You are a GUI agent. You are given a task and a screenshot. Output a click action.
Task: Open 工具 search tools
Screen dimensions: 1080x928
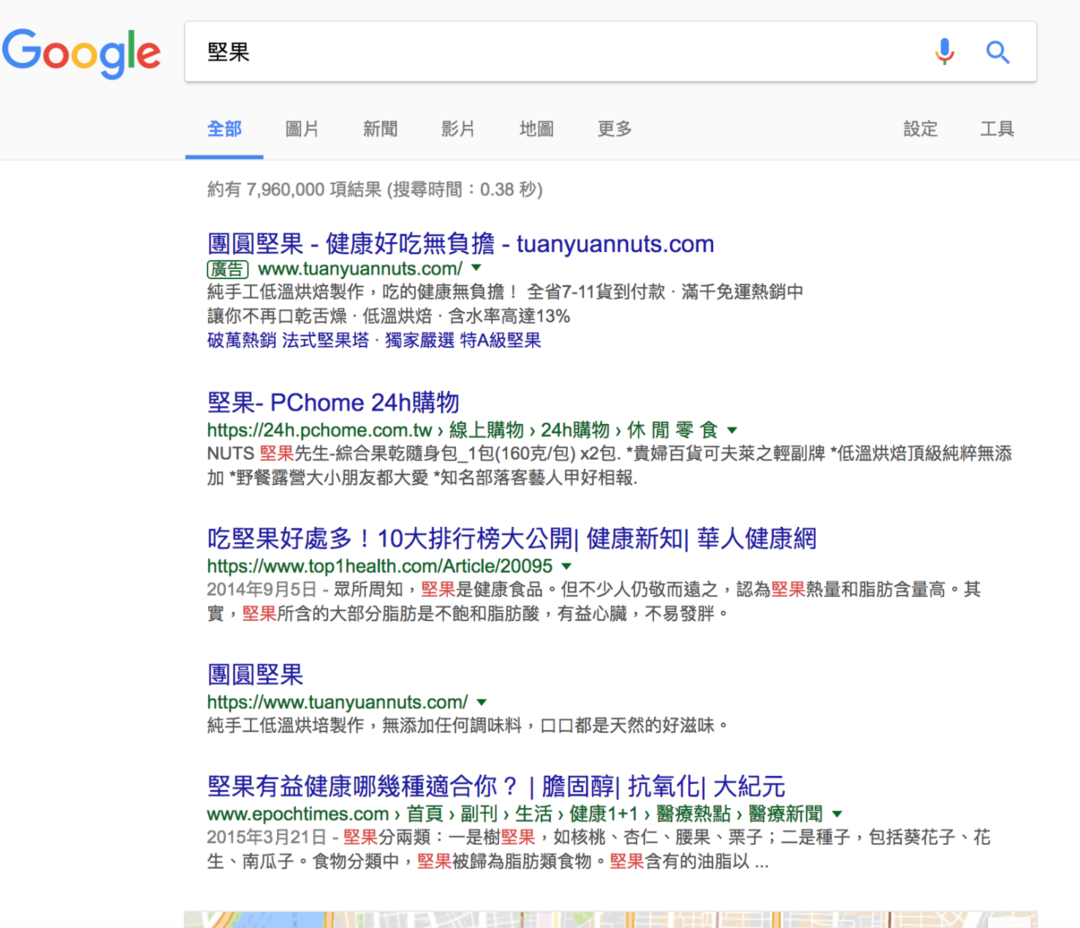997,129
